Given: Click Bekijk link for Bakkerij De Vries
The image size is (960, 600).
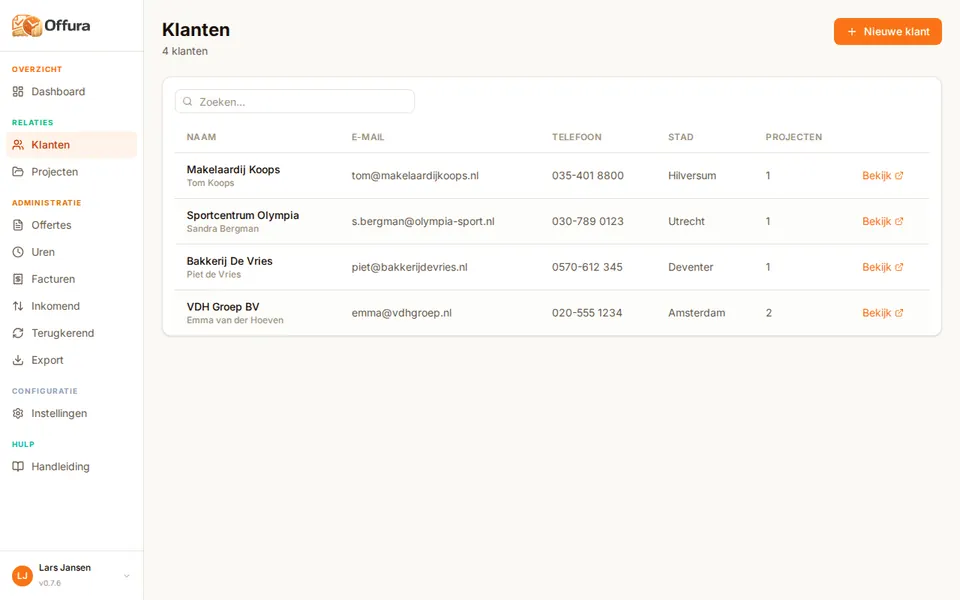Looking at the screenshot, I should tap(882, 267).
